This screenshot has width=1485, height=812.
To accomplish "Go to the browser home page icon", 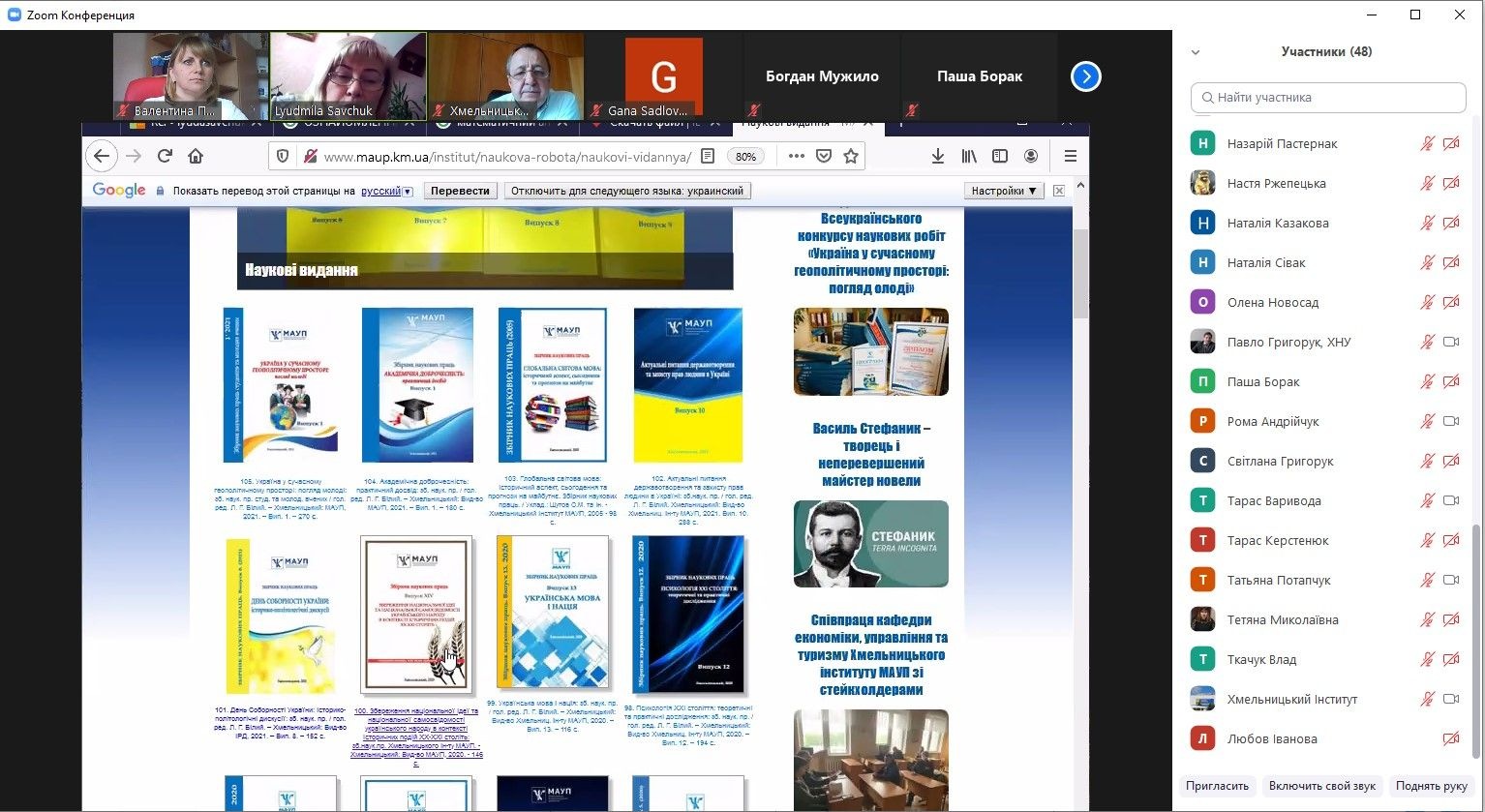I will pyautogui.click(x=196, y=156).
